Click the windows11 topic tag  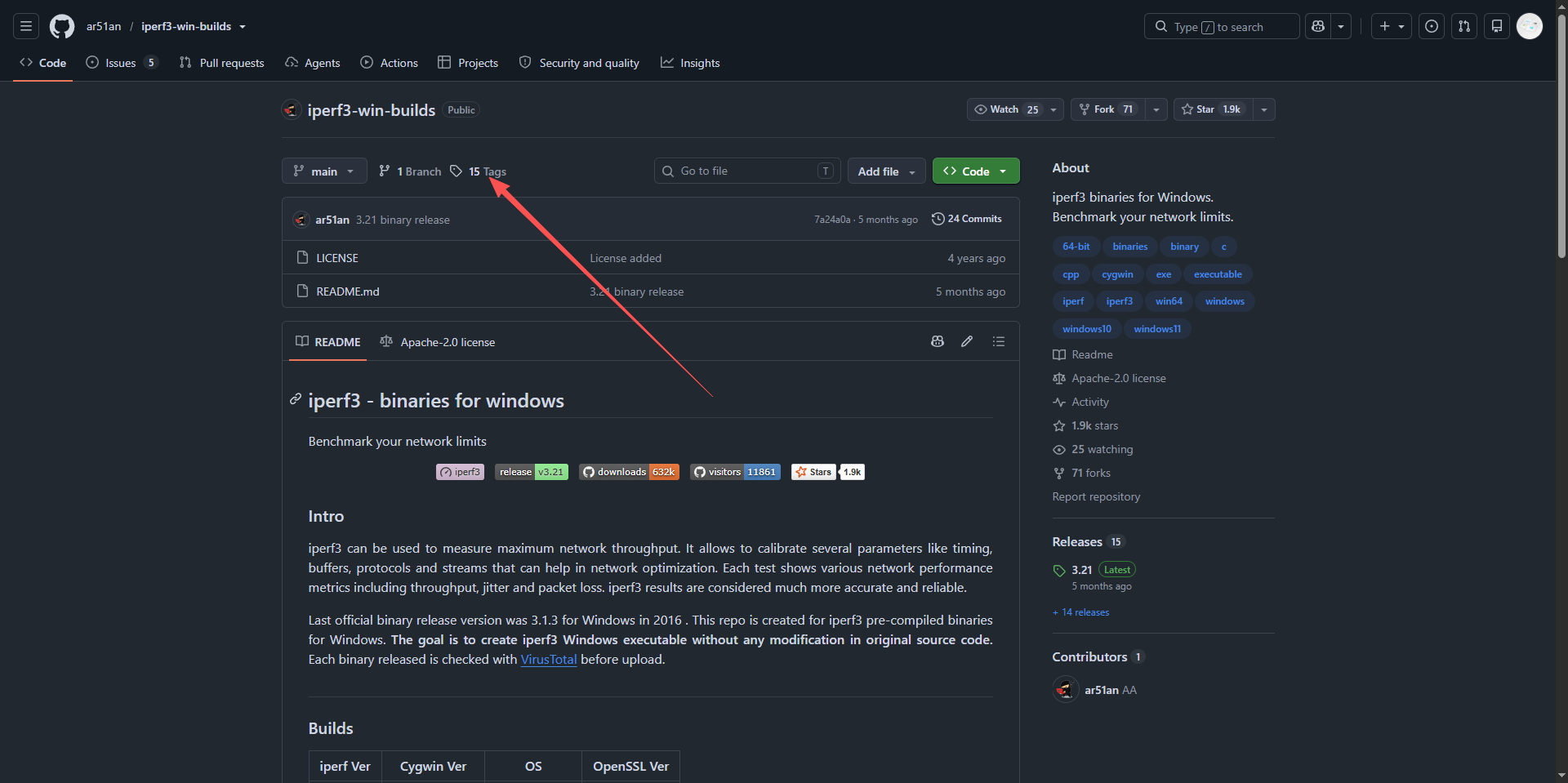(x=1157, y=329)
